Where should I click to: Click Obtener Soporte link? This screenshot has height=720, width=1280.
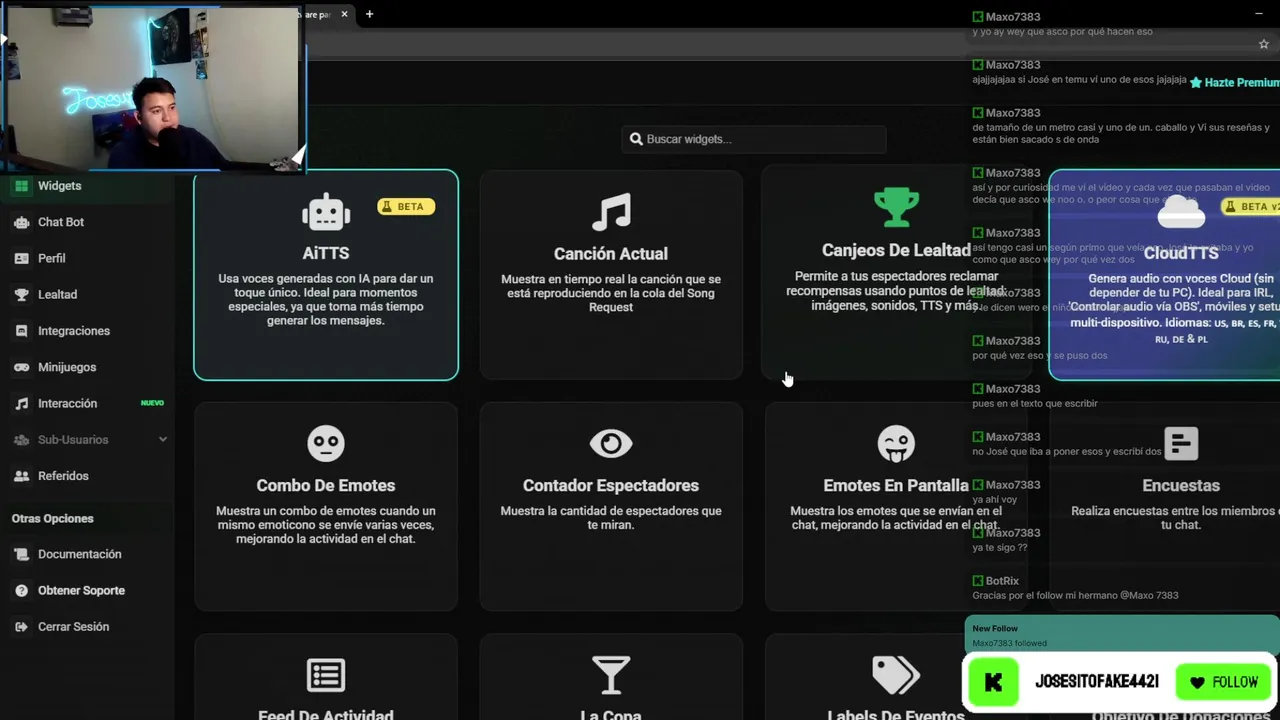[x=81, y=591]
